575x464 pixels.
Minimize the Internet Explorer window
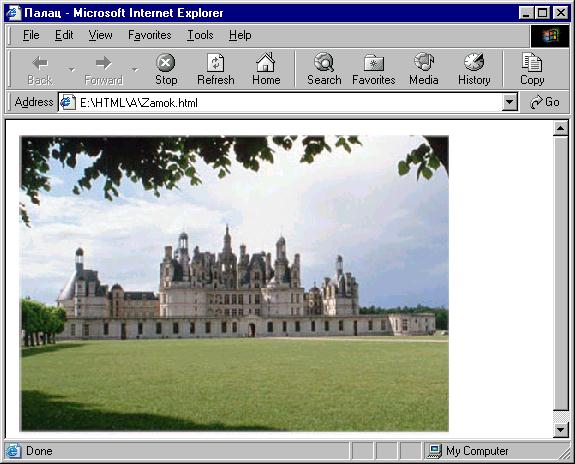(526, 13)
